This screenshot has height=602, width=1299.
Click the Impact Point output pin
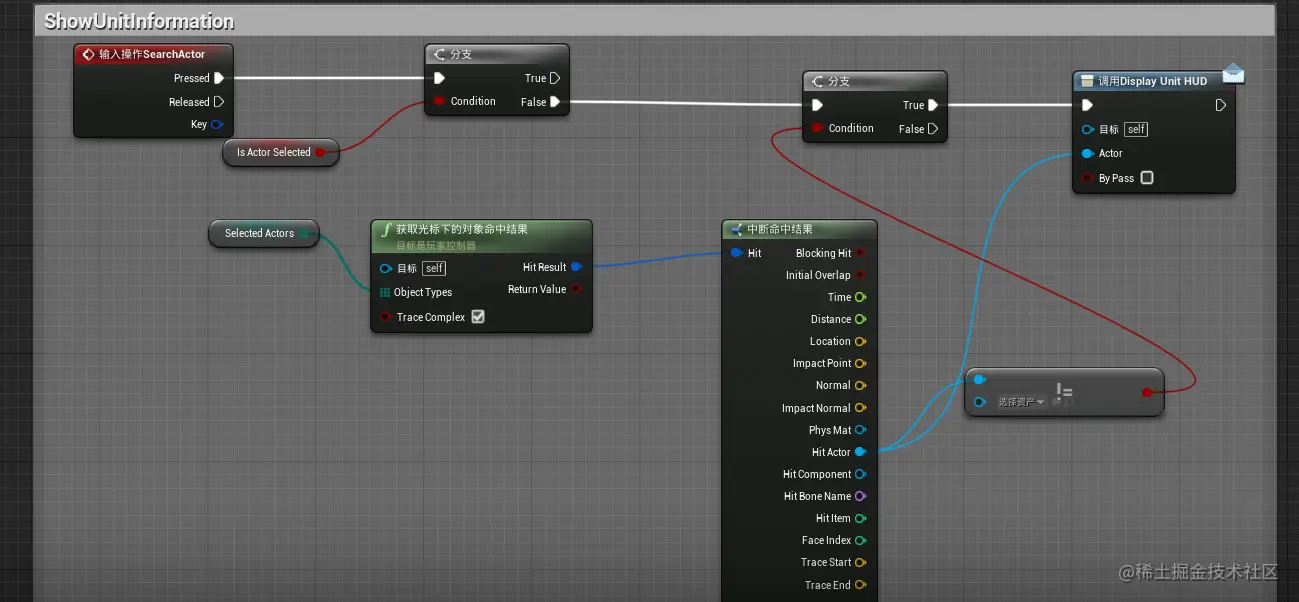(x=861, y=363)
